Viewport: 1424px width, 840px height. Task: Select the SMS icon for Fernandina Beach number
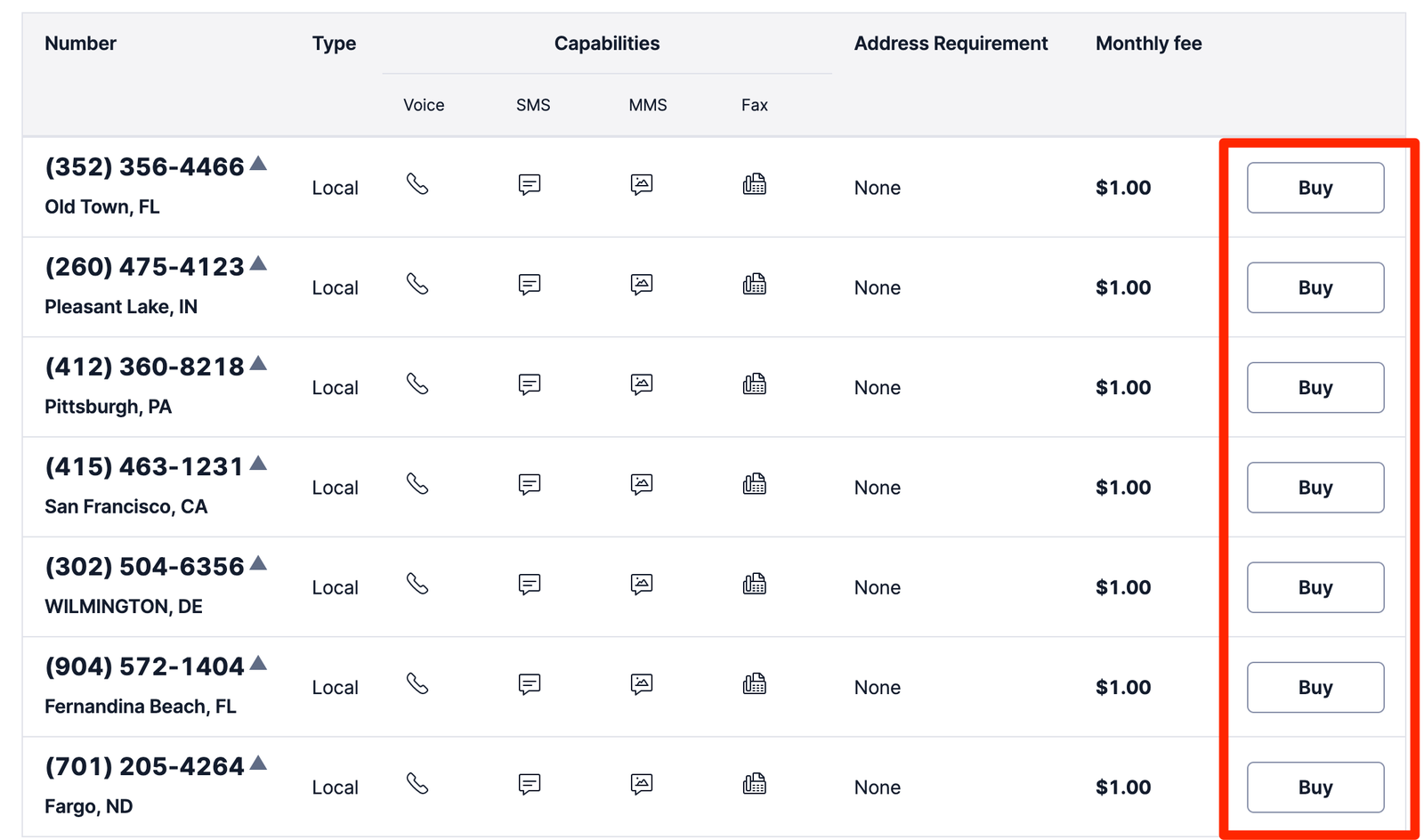530,685
